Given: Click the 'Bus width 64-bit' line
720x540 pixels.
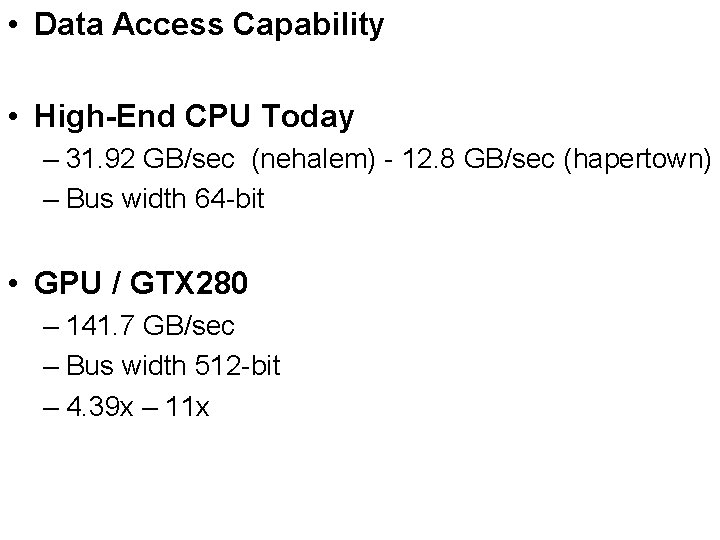Looking at the screenshot, I should point(165,199).
